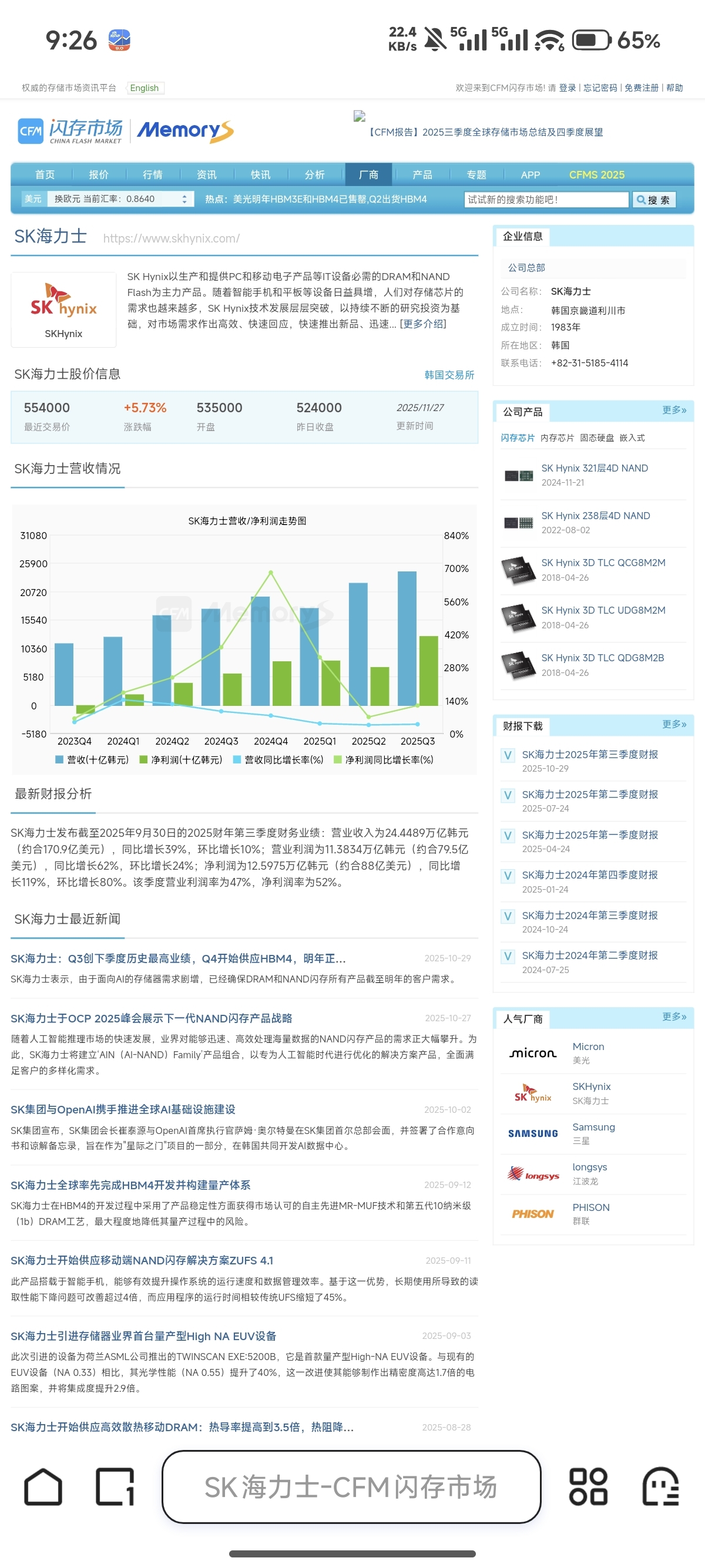Screen dimensions: 705x1568
Task: Open 首页 in navigation bar
Action: (45, 174)
